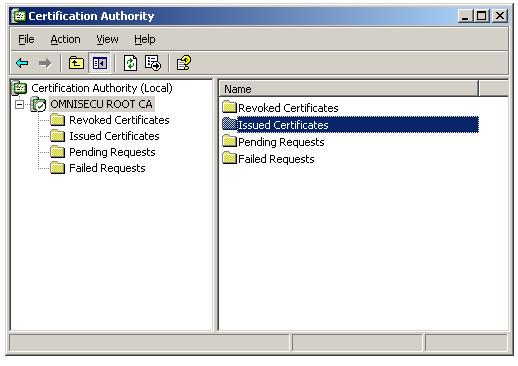Viewport: 518px width, 366px height.
Task: Open the View menu
Action: coord(107,39)
